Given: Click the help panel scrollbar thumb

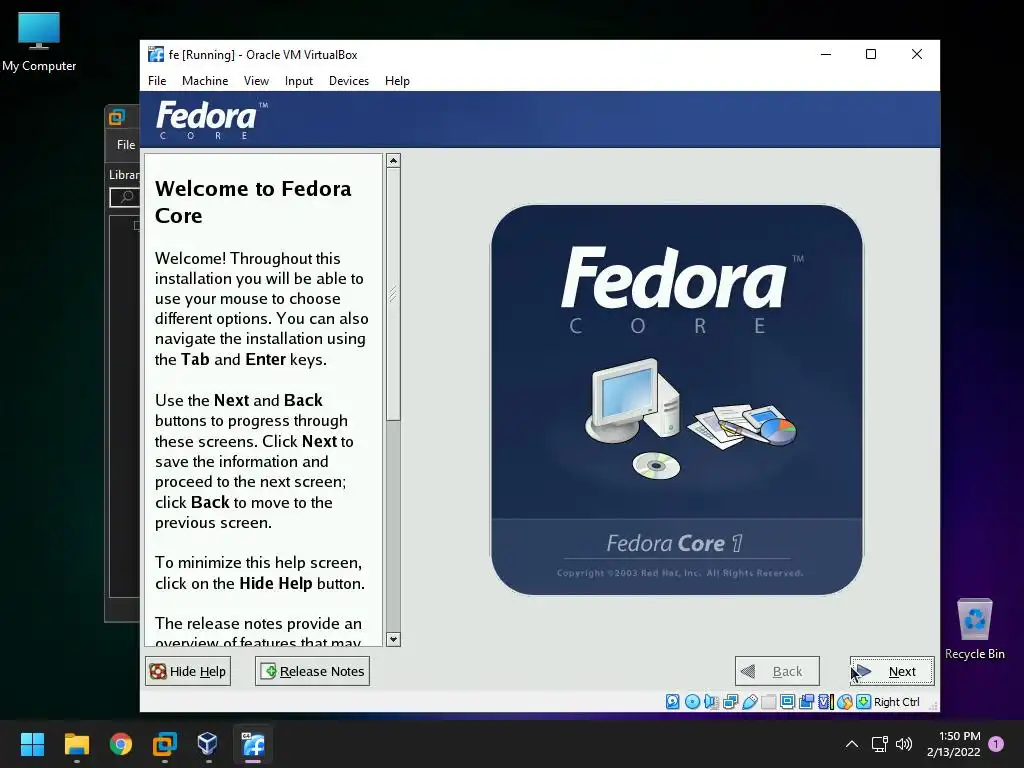Looking at the screenshot, I should (393, 294).
